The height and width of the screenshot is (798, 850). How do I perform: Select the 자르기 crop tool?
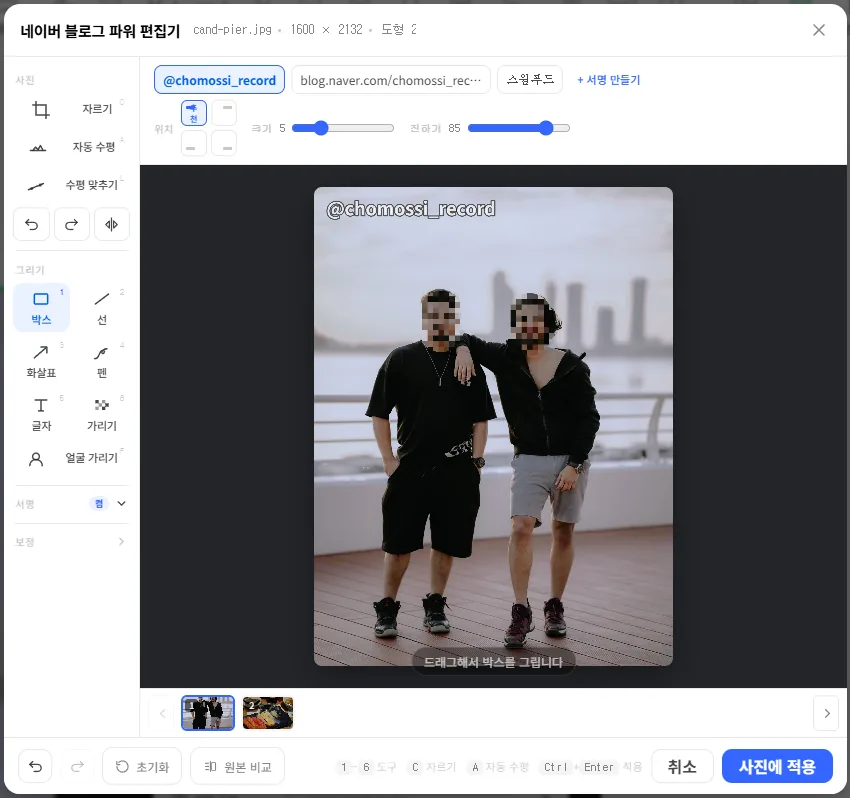point(72,109)
